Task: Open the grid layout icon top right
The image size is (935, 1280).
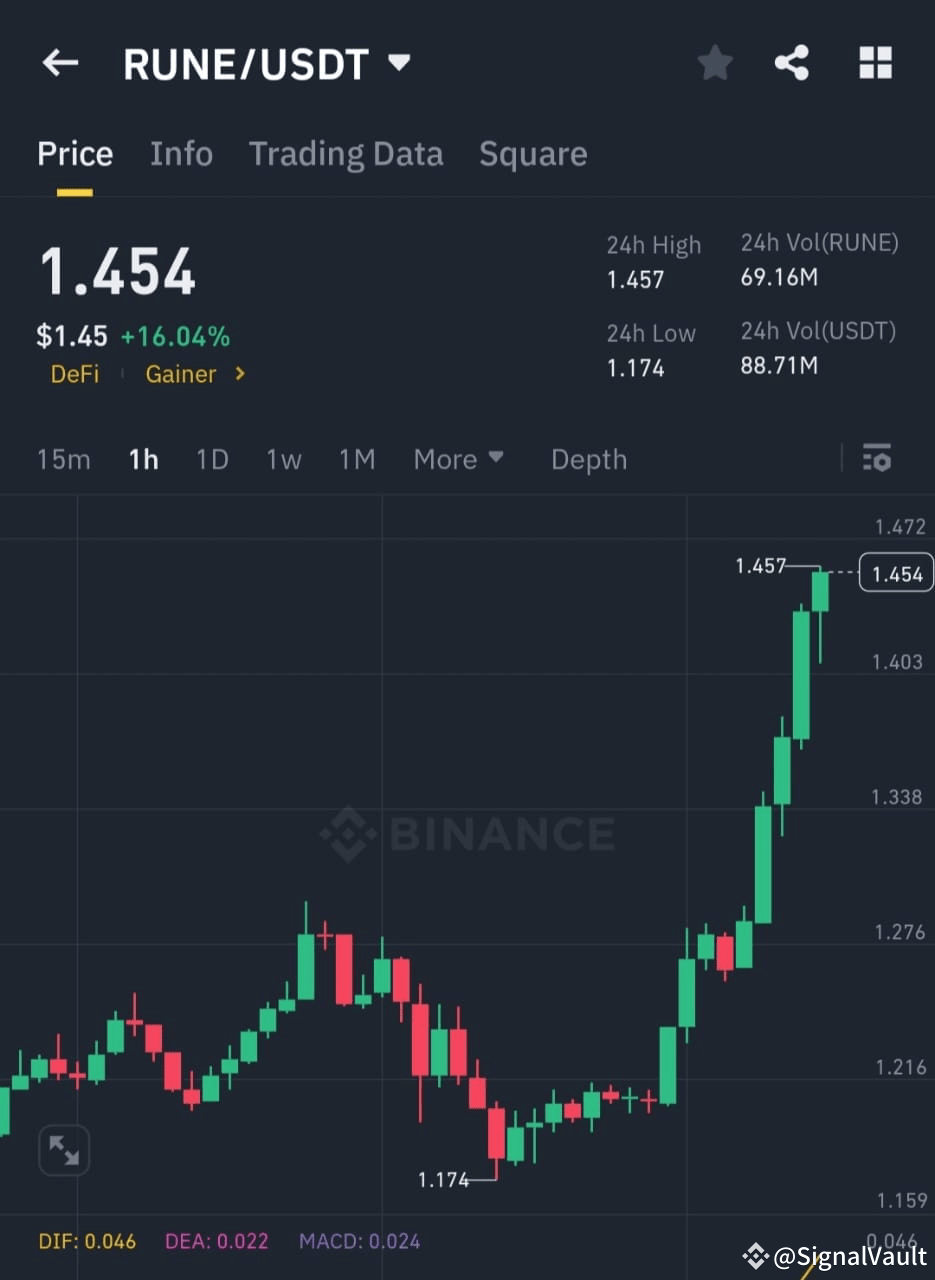Action: click(x=875, y=62)
